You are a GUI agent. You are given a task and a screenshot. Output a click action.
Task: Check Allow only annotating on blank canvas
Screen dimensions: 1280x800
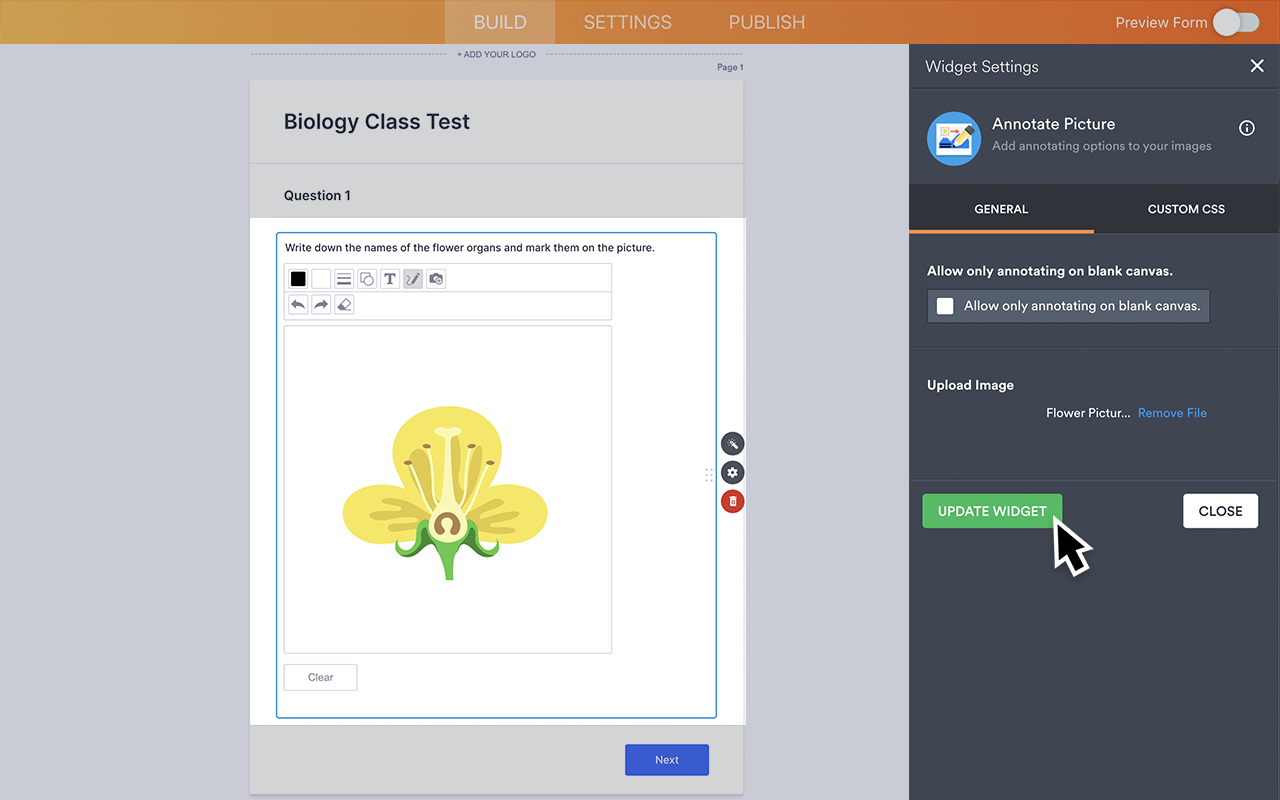[x=945, y=306]
